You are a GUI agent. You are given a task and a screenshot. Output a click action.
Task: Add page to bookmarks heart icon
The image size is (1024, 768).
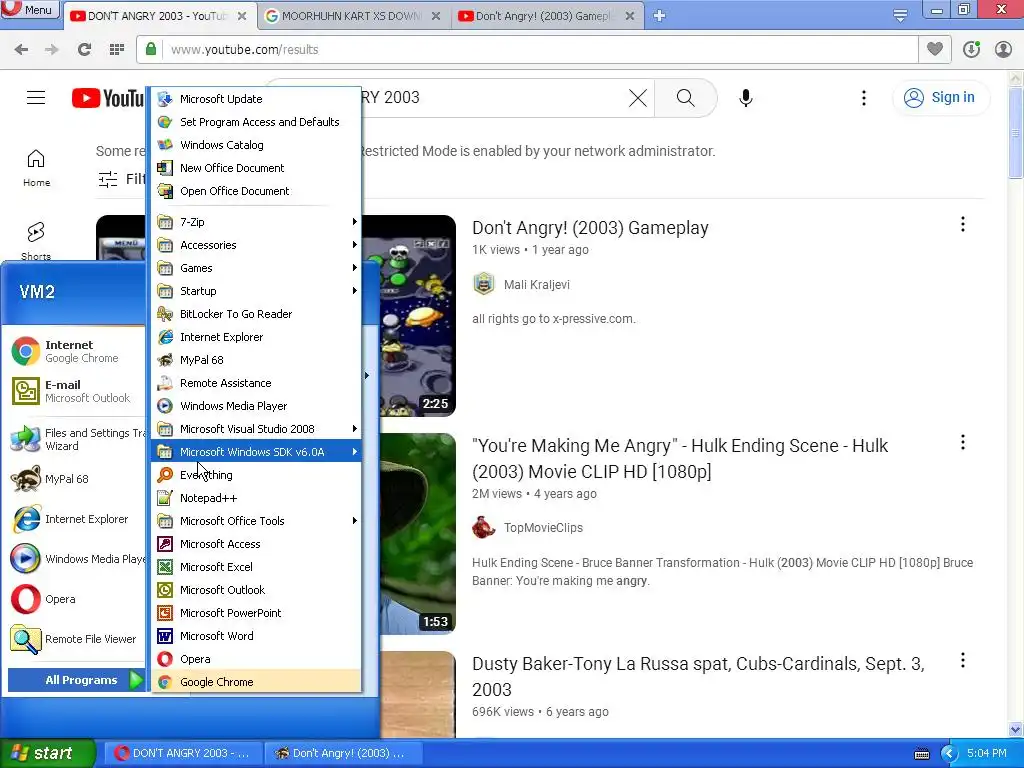point(935,49)
